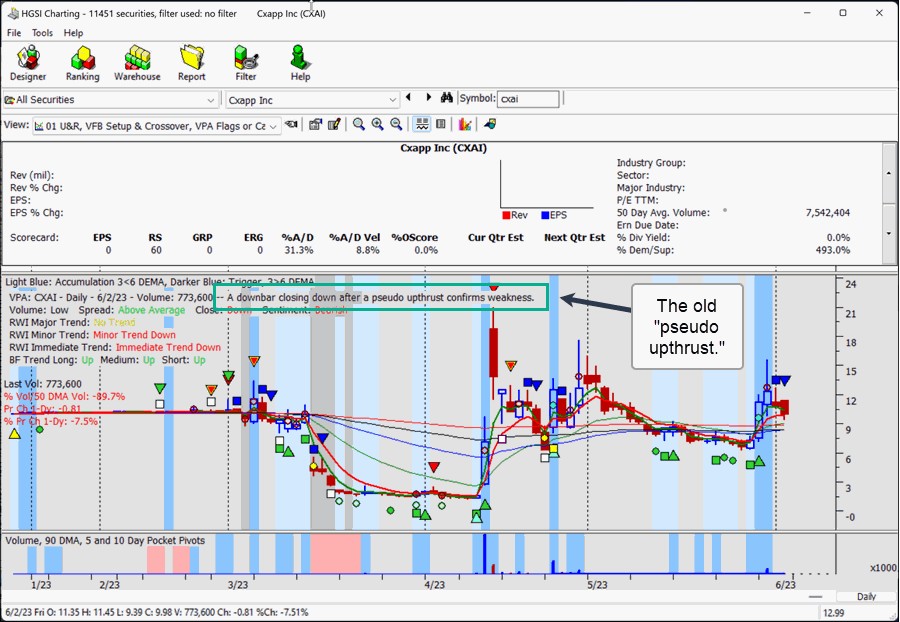
Task: Click the Cur Qtr Est column header
Action: (495, 238)
